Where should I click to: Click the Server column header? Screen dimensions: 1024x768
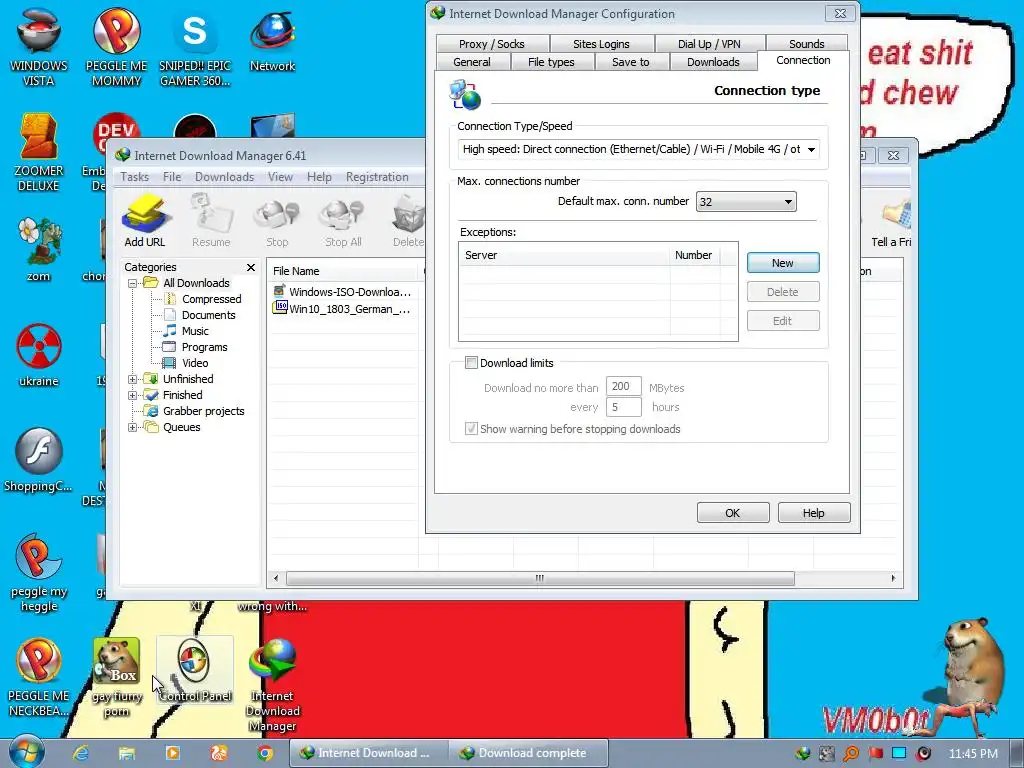click(565, 255)
